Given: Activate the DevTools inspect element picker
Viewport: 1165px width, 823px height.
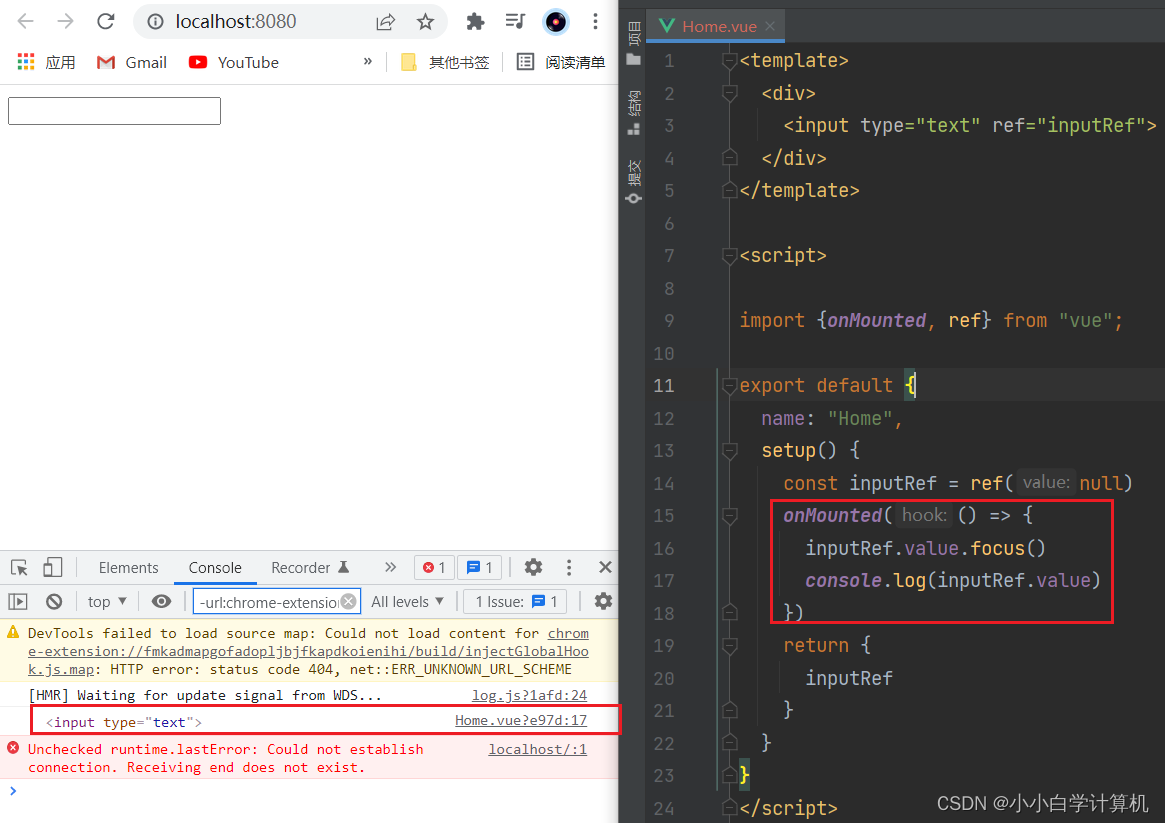Looking at the screenshot, I should (19, 567).
